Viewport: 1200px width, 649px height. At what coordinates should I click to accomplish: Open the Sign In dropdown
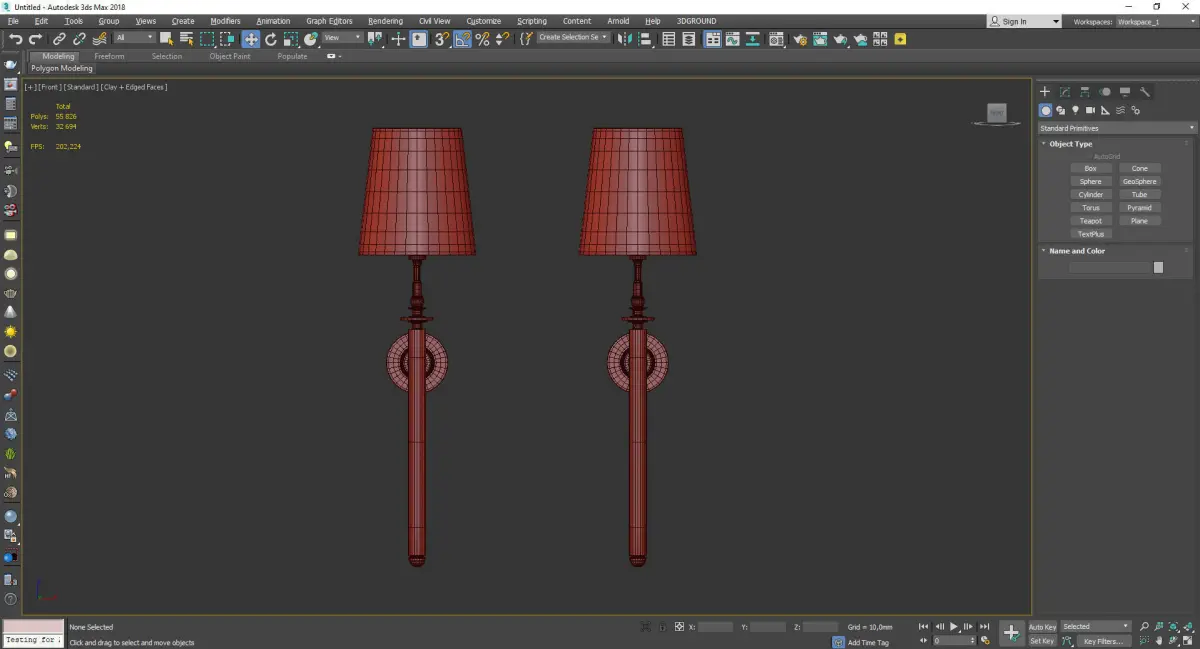(1024, 21)
